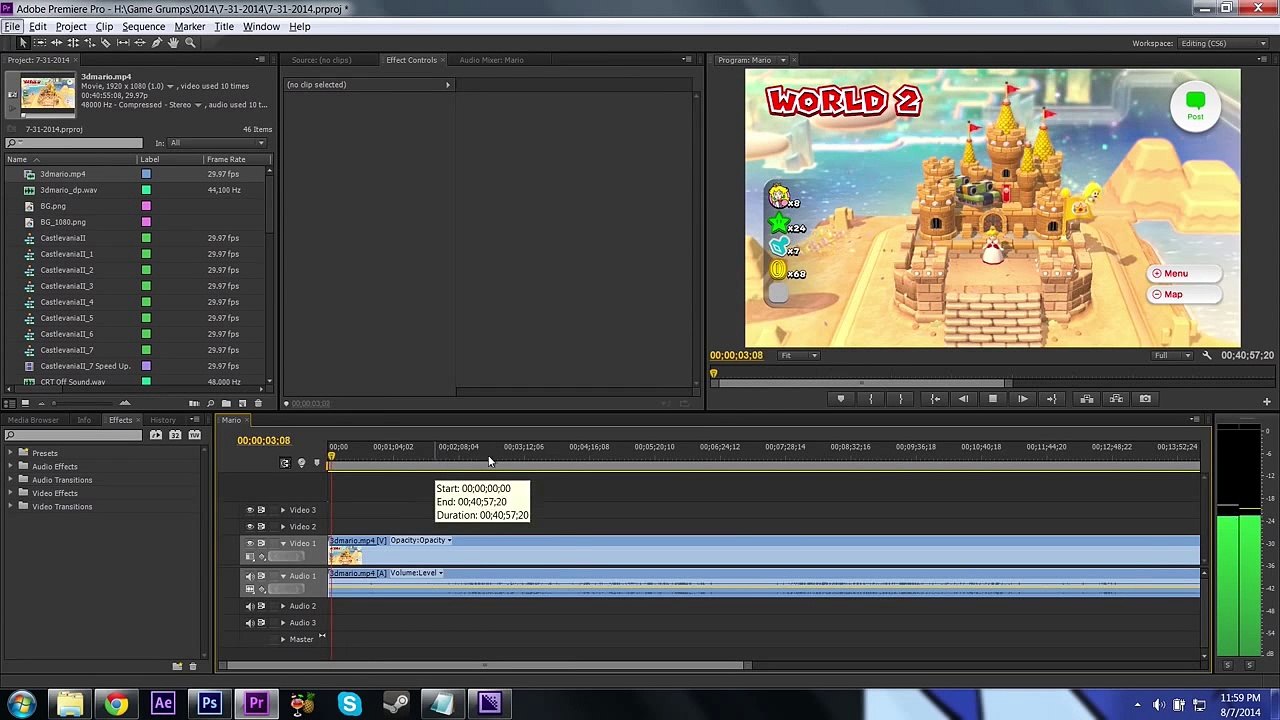The width and height of the screenshot is (1280, 720).
Task: Open the Fit zoom level dropdown
Action: 800,356
